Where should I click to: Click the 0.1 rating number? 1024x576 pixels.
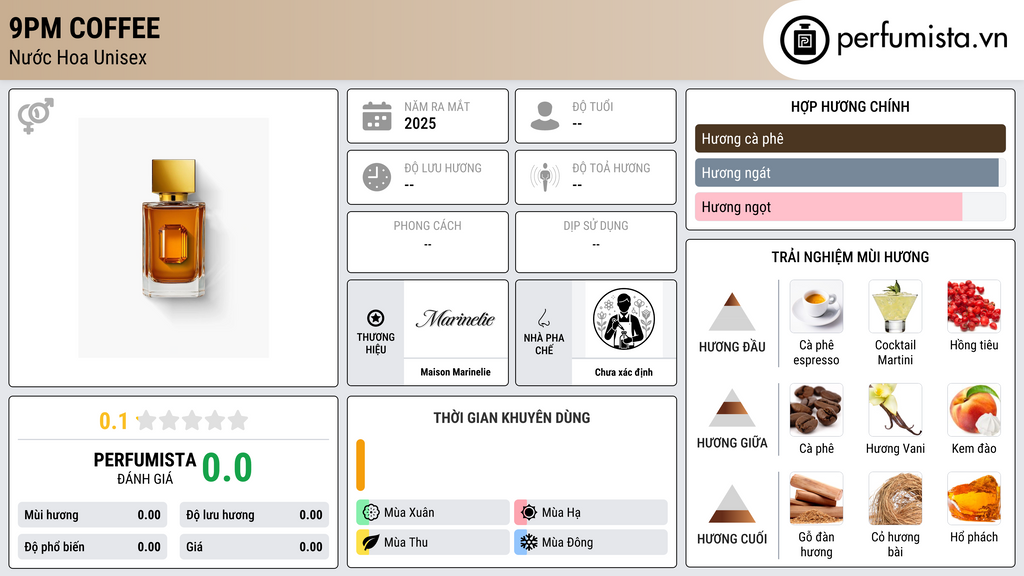point(113,421)
